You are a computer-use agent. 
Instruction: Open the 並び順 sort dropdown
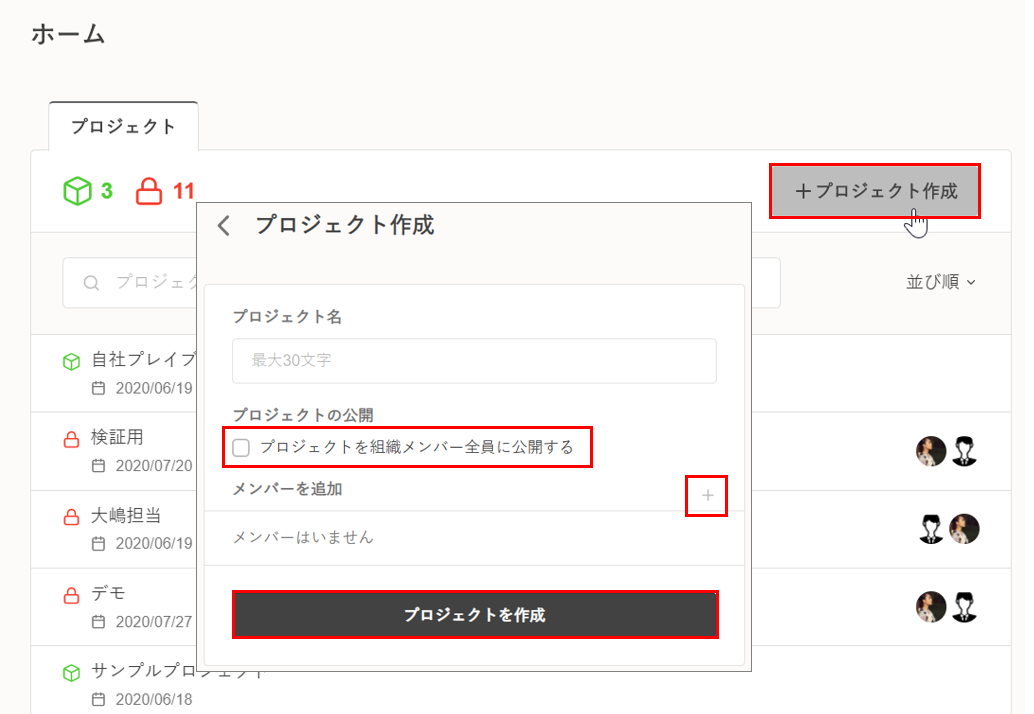click(x=940, y=283)
